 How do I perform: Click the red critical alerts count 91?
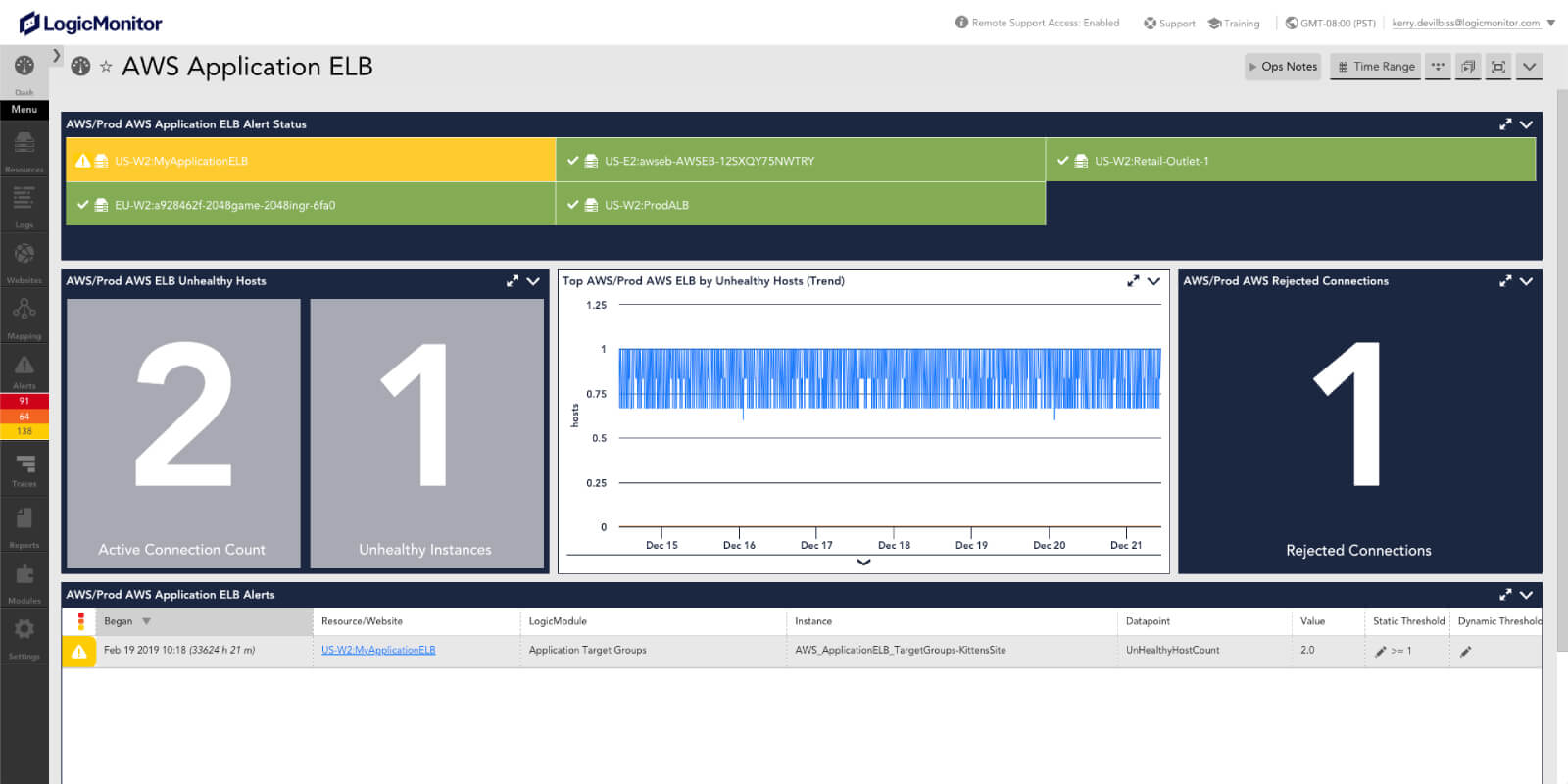pyautogui.click(x=24, y=401)
